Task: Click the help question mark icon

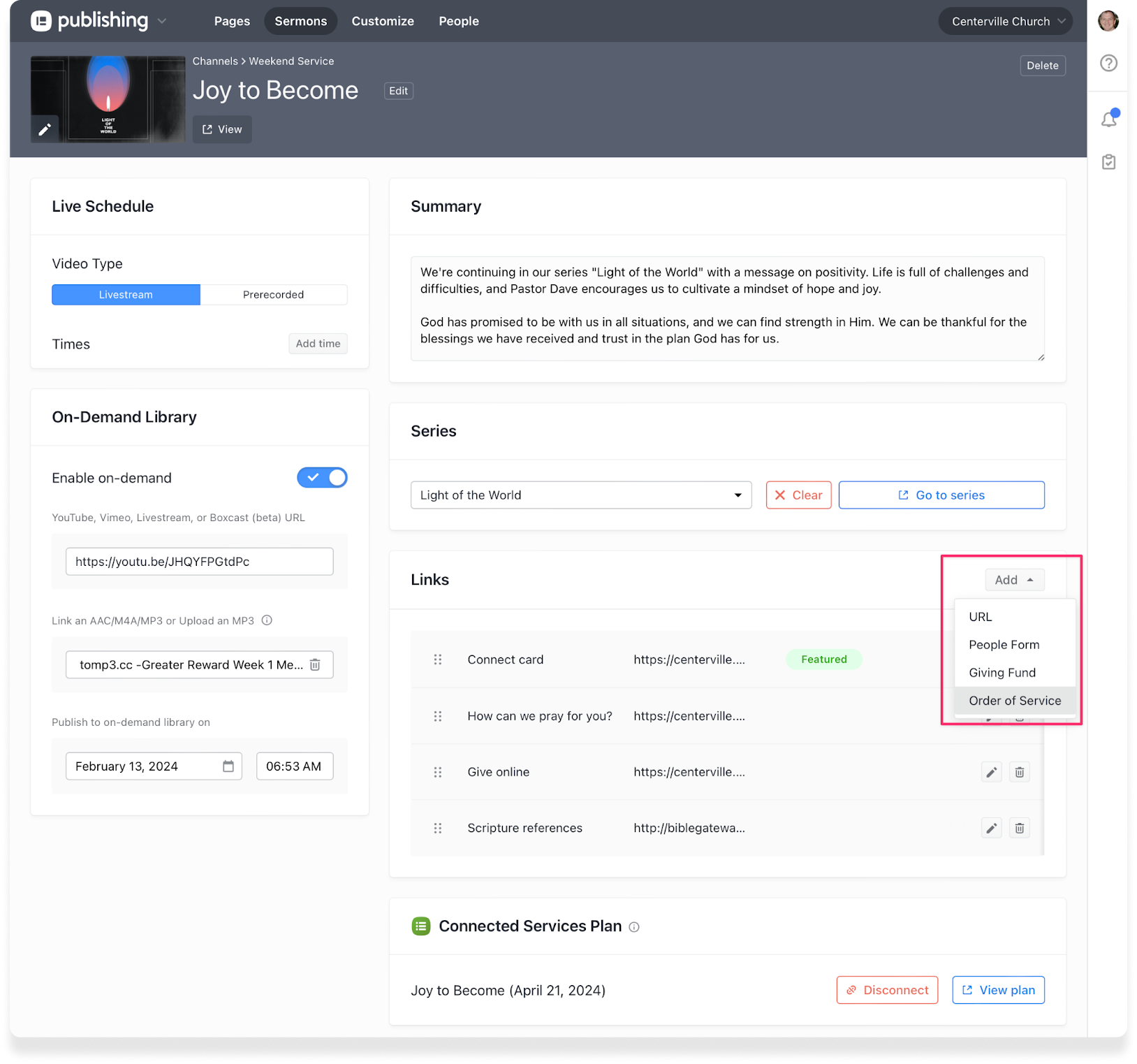Action: click(x=1108, y=64)
